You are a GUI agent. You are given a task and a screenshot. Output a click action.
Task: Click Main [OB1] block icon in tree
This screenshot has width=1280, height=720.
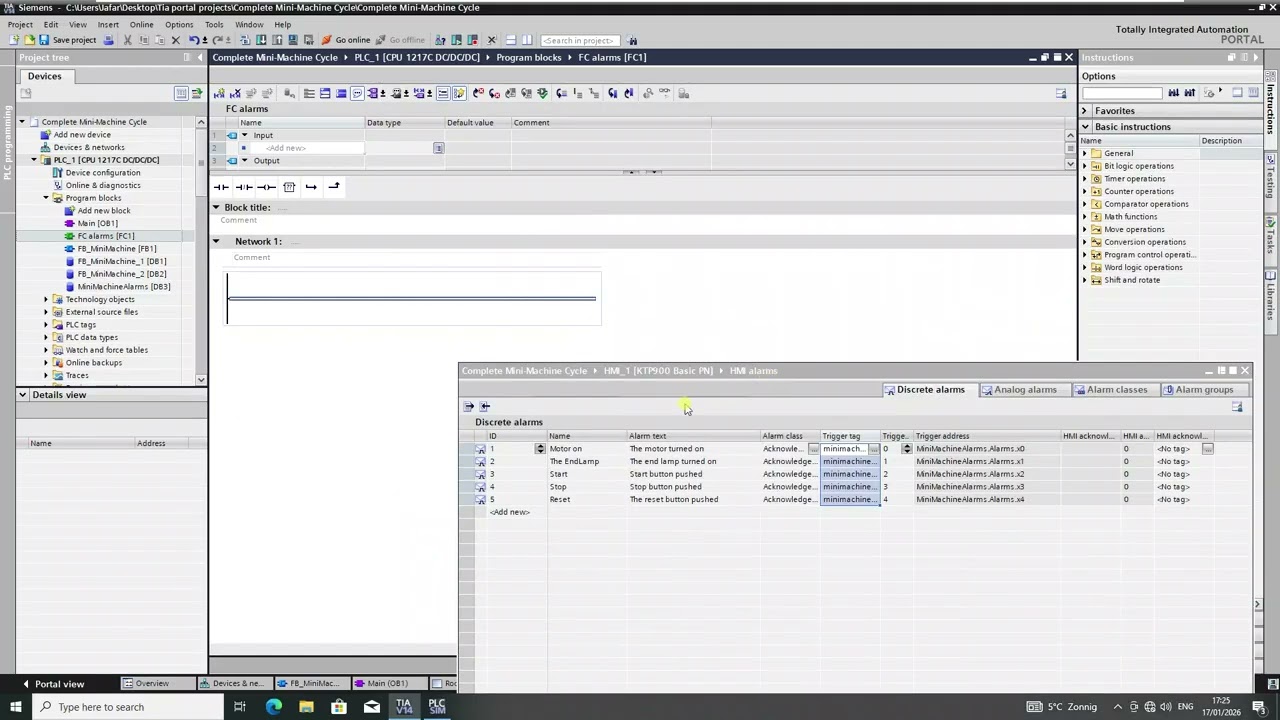click(69, 223)
